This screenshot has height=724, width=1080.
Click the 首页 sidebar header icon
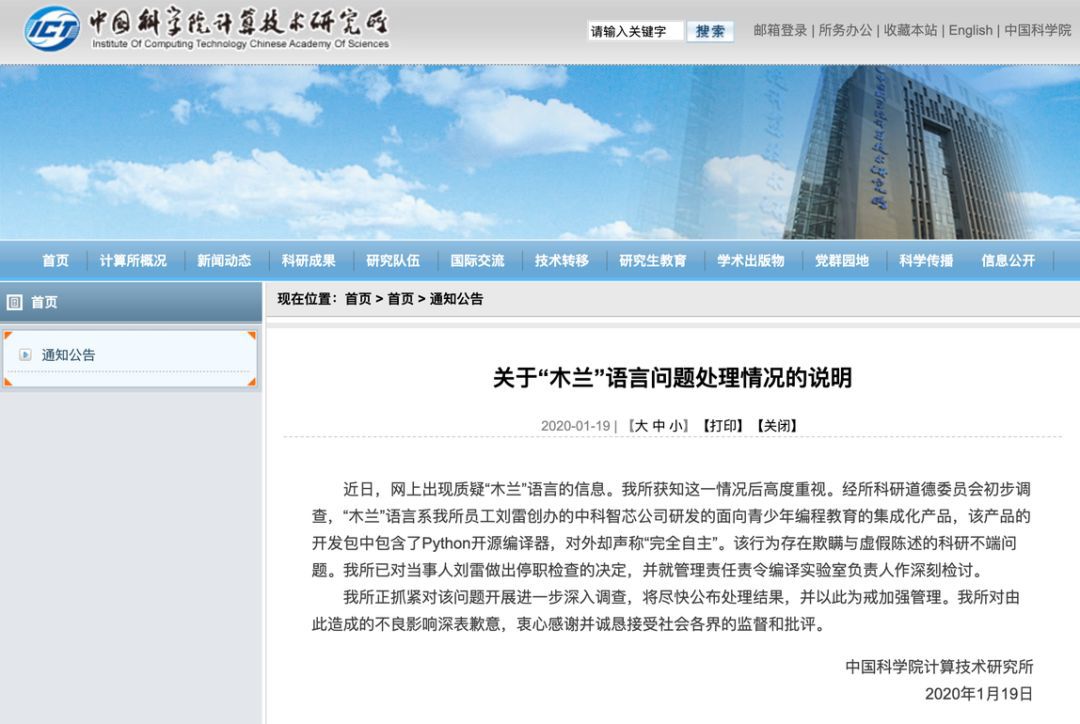point(14,302)
